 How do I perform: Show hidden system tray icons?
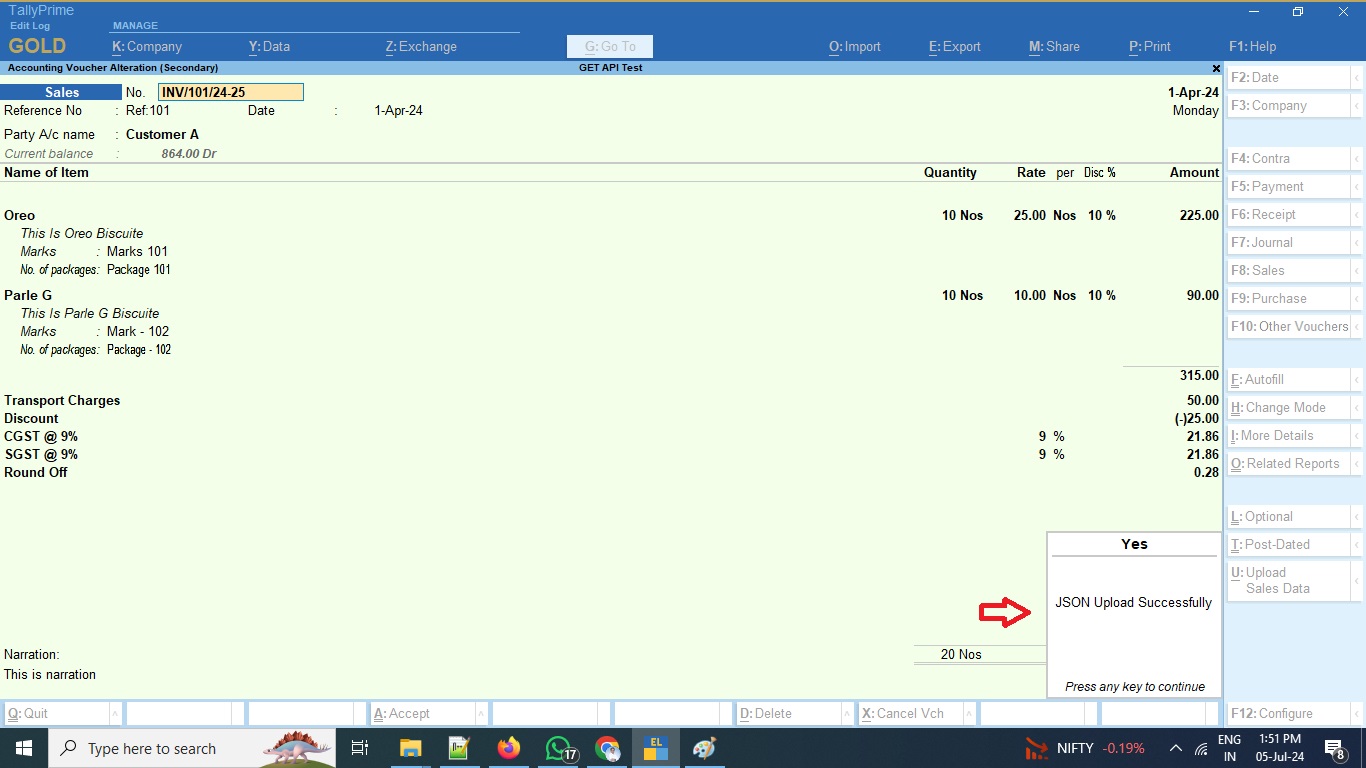tap(1175, 748)
